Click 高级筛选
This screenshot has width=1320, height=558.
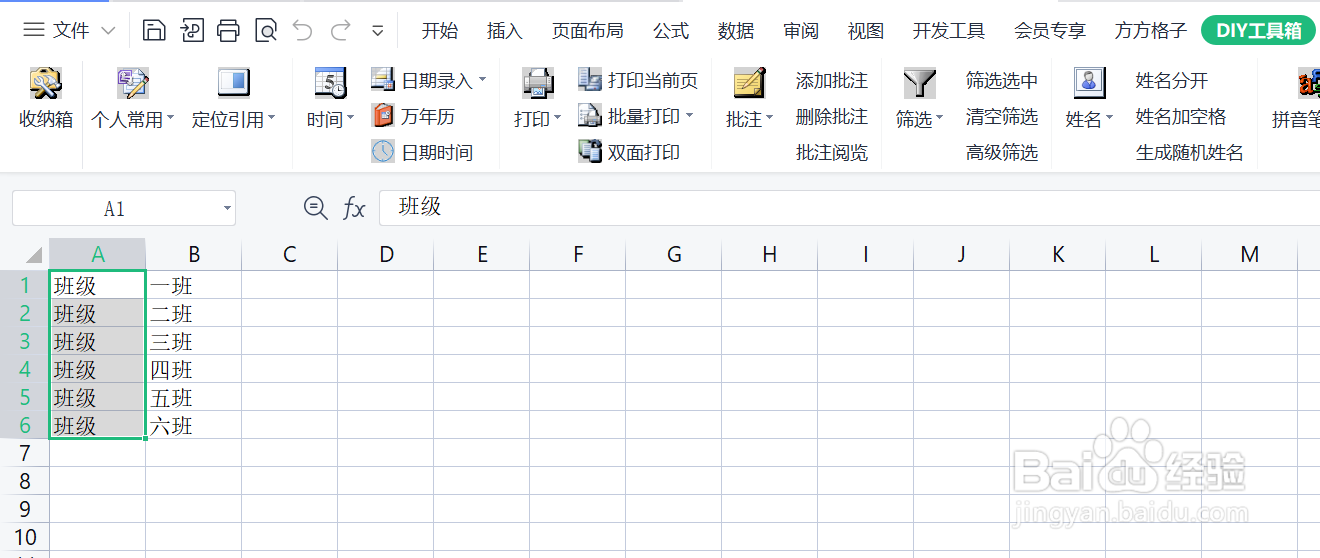[x=1002, y=152]
